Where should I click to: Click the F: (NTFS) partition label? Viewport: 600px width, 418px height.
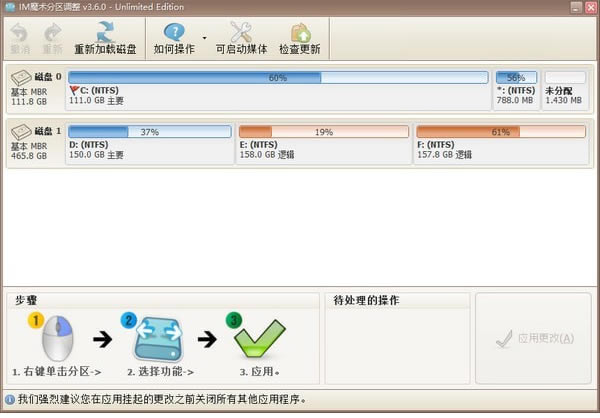click(436, 145)
